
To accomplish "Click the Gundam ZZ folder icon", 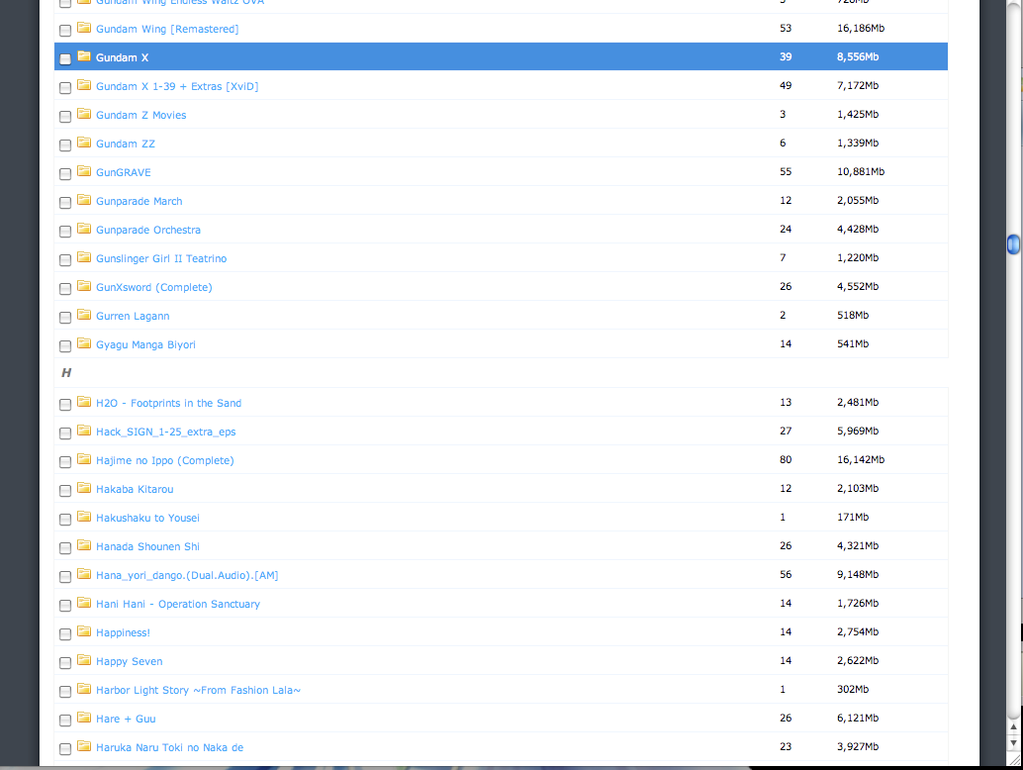I will point(84,143).
